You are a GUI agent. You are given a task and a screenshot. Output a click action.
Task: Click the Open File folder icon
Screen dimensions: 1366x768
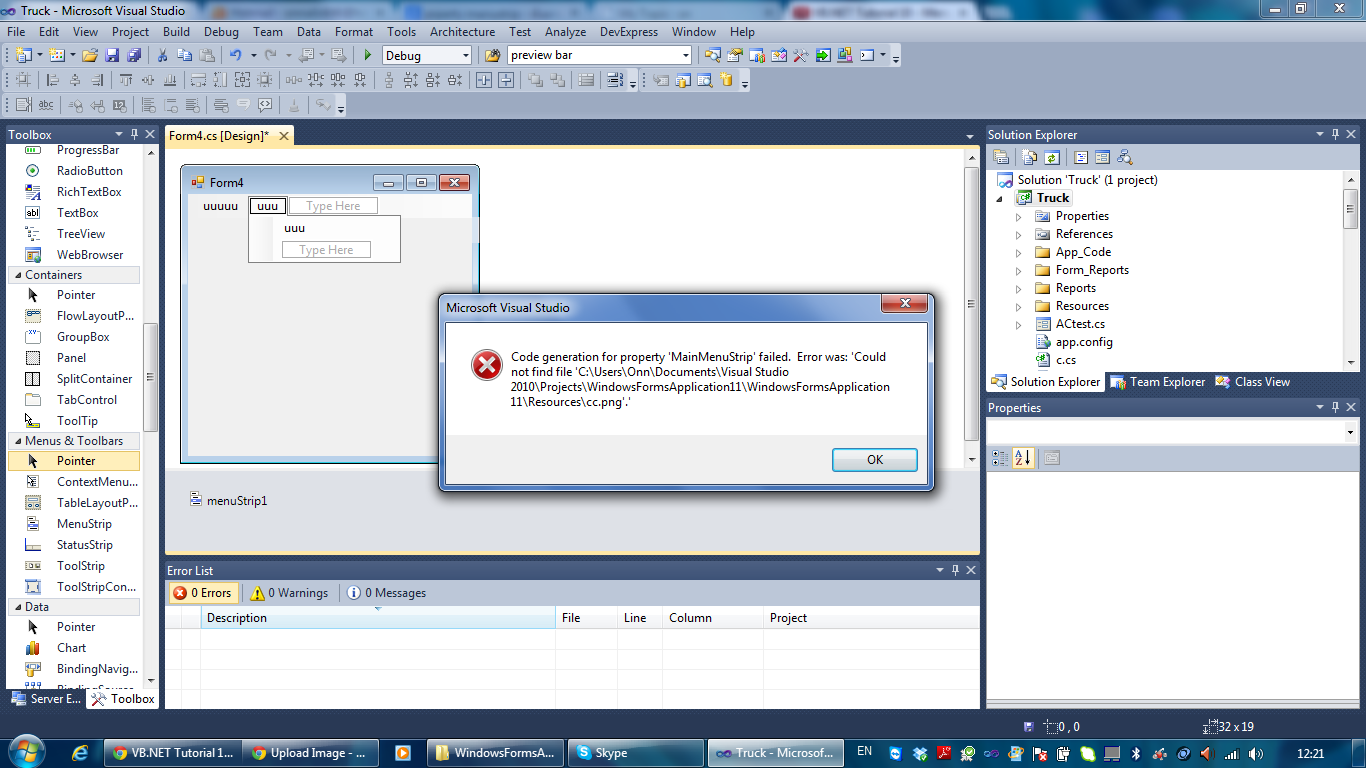coord(90,55)
